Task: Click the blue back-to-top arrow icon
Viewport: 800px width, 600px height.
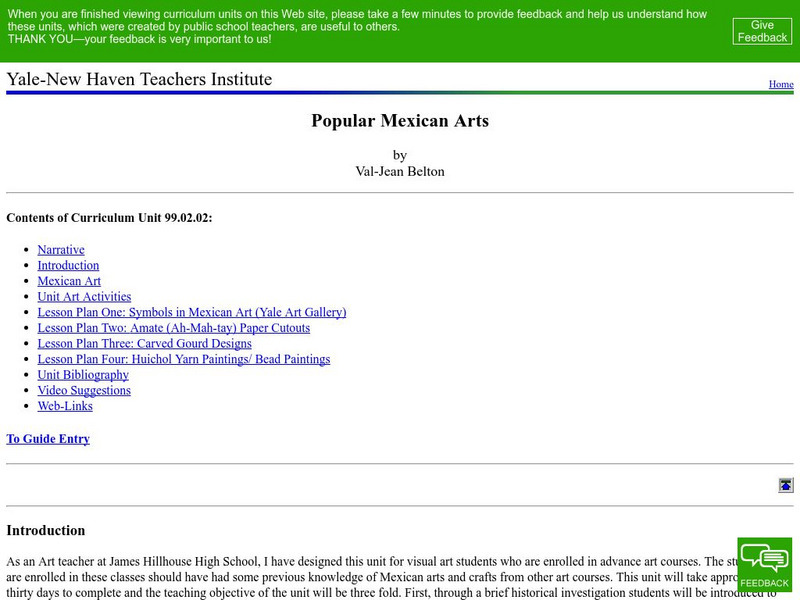Action: tap(786, 485)
